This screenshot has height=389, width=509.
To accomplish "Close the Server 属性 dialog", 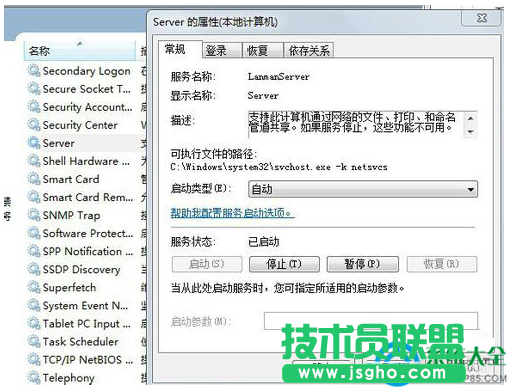I will coord(481,17).
